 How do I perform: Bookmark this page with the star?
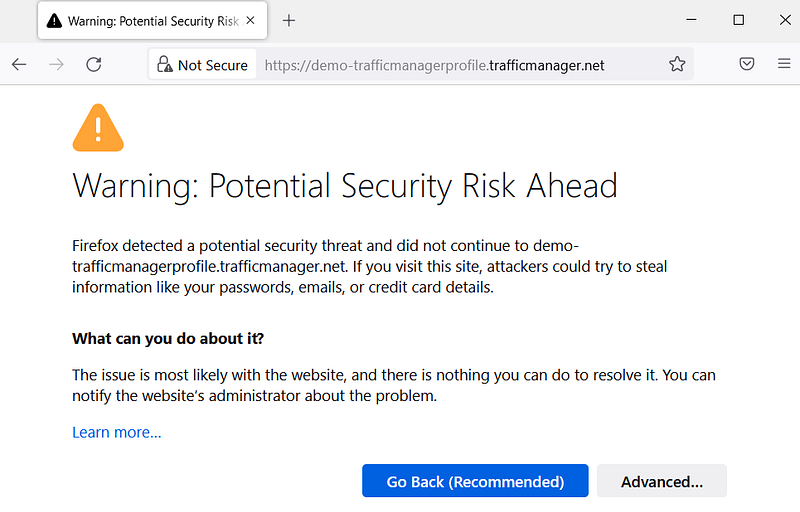(677, 65)
